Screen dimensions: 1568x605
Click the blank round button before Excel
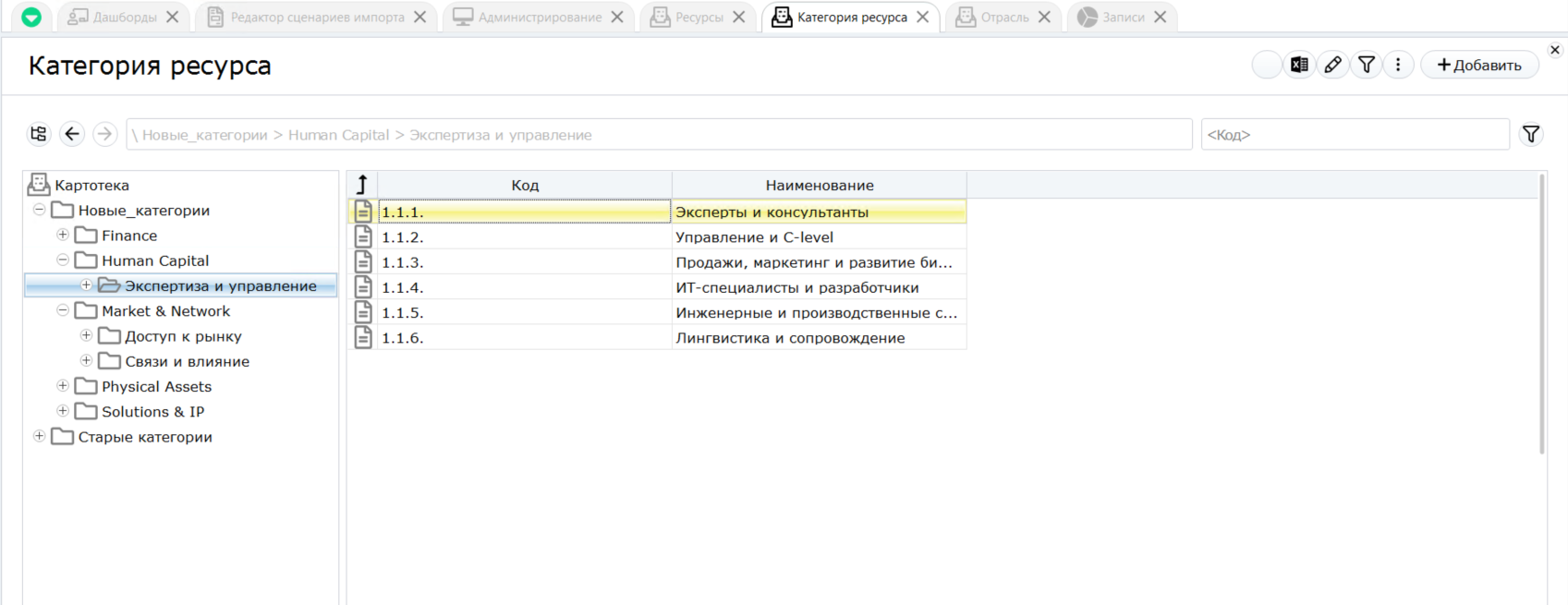[x=1267, y=65]
